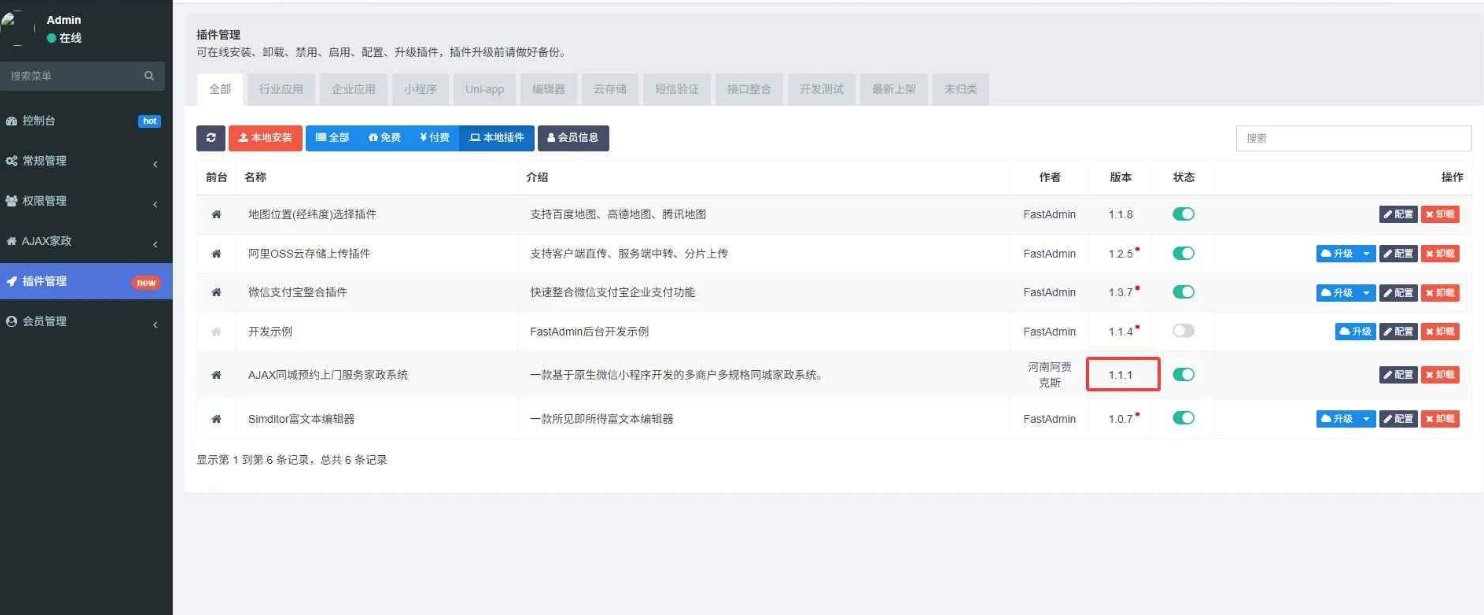1484x615 pixels.
Task: Switch to 云存储 tab
Action: coord(610,89)
